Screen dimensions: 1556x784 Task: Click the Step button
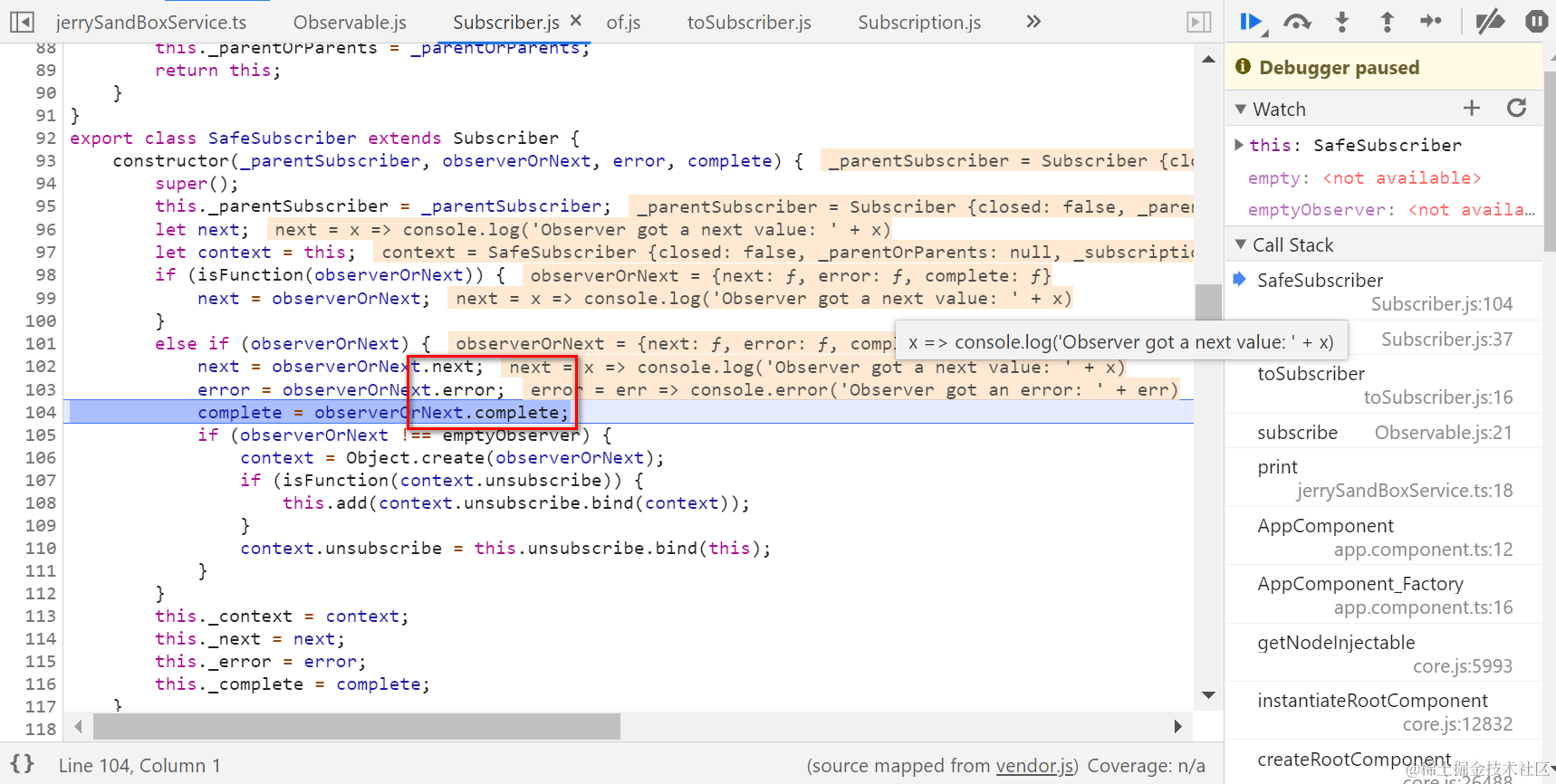coord(1431,22)
